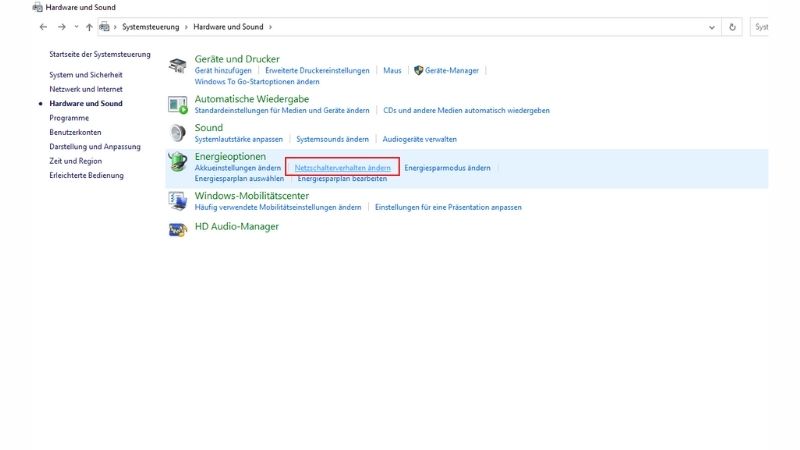Open Erweiterte Druckereinstellungen

[x=317, y=70]
